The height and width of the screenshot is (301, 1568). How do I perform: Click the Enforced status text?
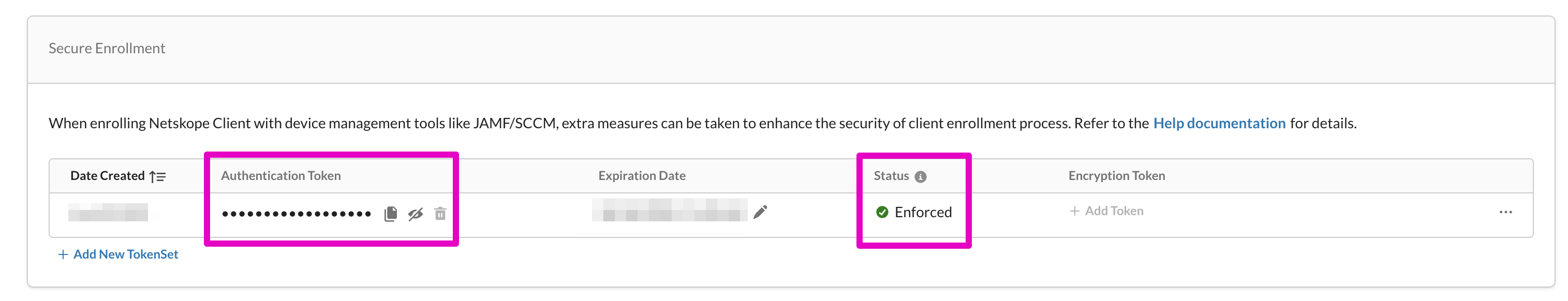pos(923,212)
